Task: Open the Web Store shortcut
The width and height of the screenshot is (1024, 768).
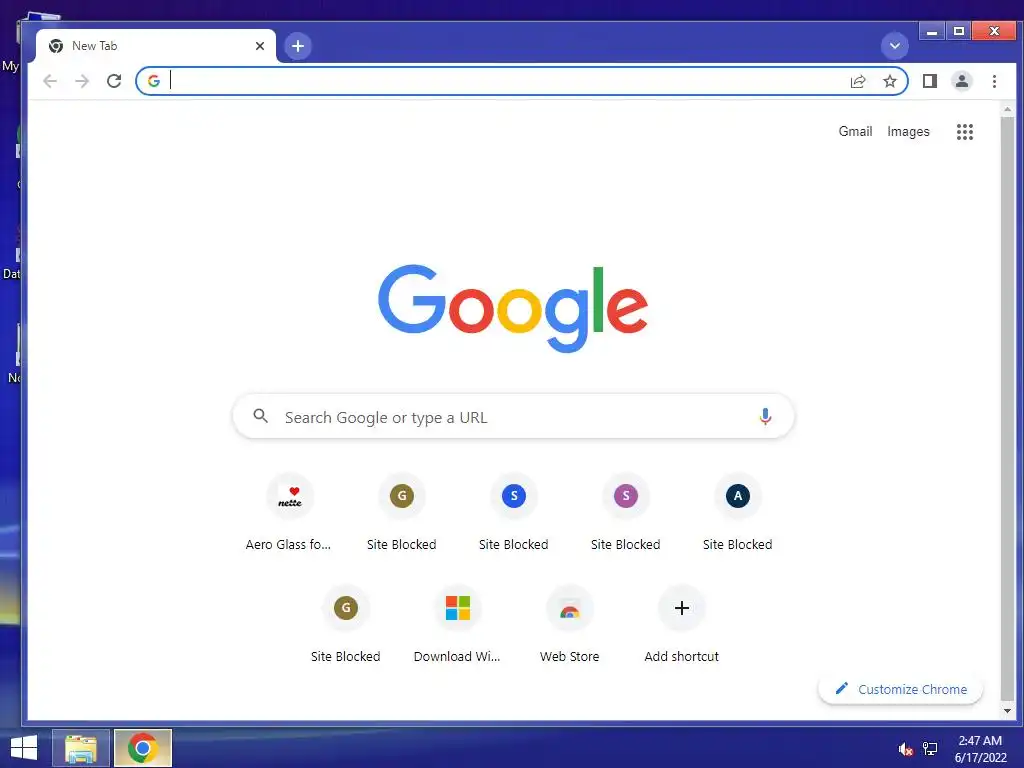Action: pyautogui.click(x=569, y=625)
